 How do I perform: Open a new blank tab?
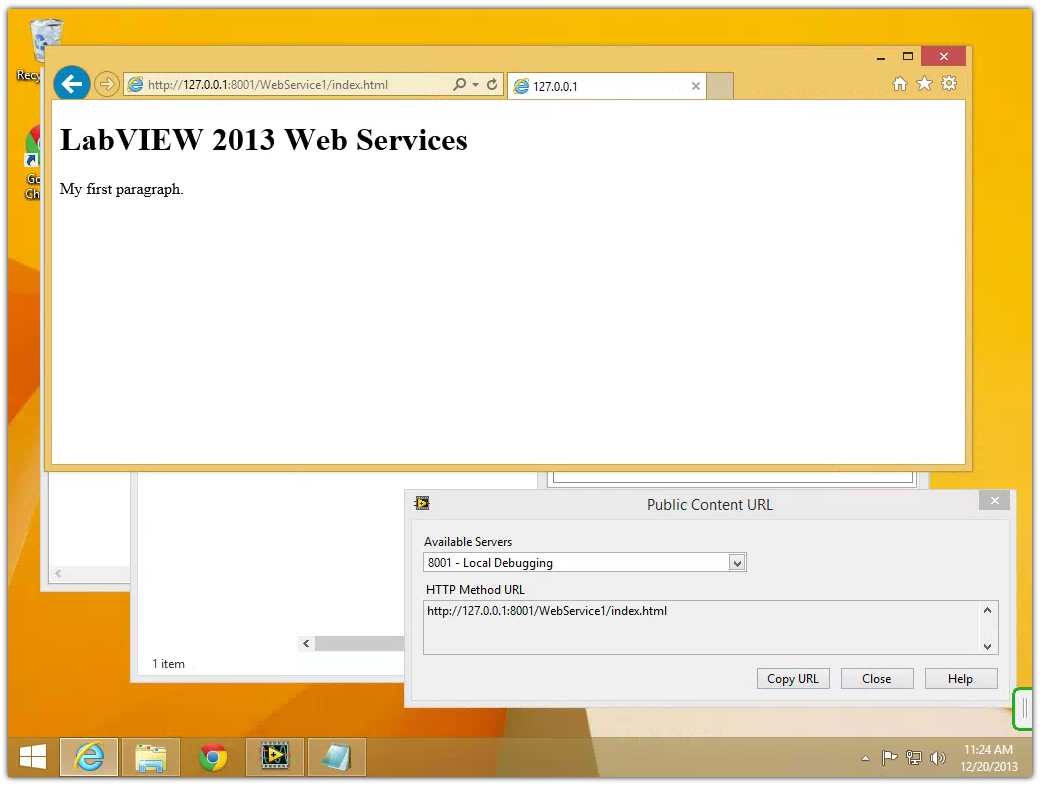721,86
